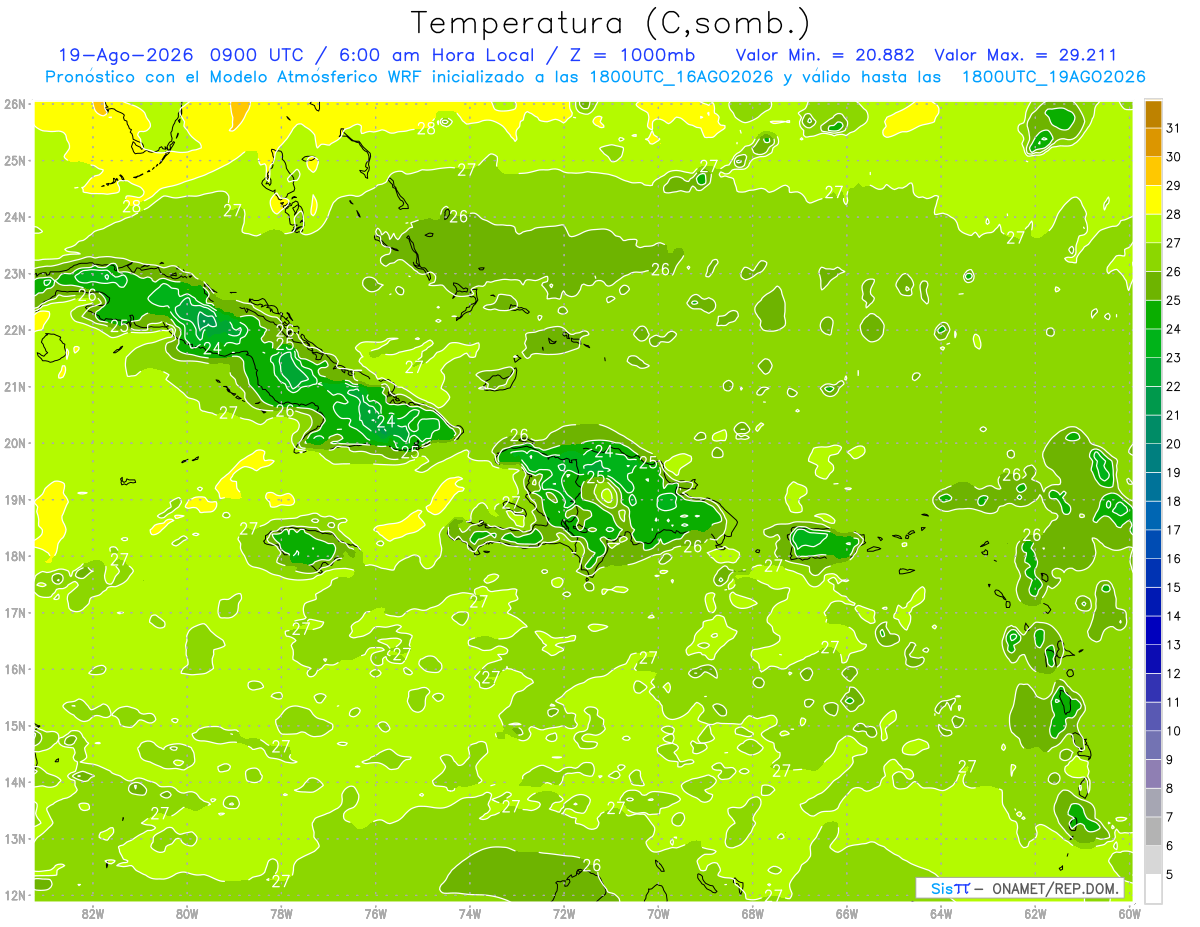Click the orange-yellow color scale swatch between 29 and 30
The width and height of the screenshot is (1200, 927).
tap(1153, 171)
